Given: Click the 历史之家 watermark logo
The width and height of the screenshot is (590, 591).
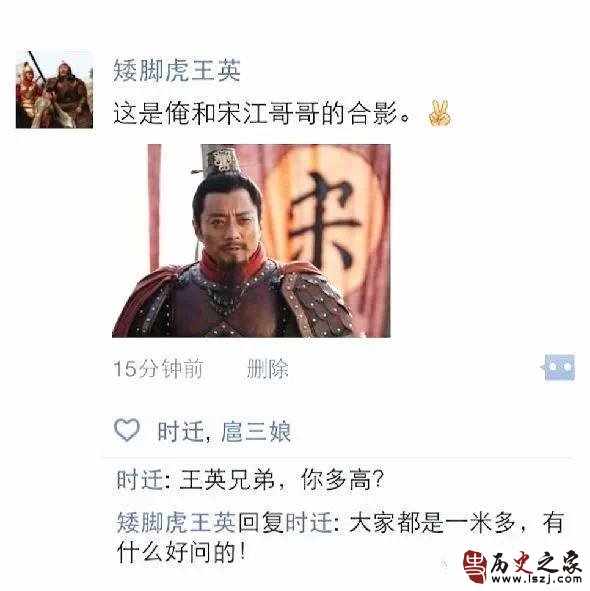Looking at the screenshot, I should (523, 567).
